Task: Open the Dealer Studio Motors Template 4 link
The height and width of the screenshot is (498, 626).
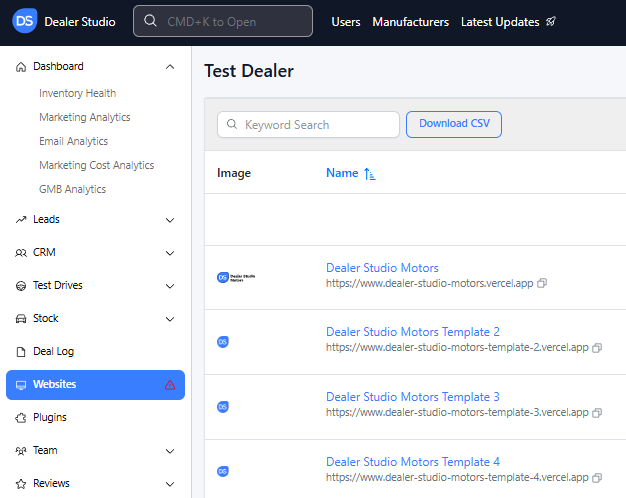Action: (412, 462)
